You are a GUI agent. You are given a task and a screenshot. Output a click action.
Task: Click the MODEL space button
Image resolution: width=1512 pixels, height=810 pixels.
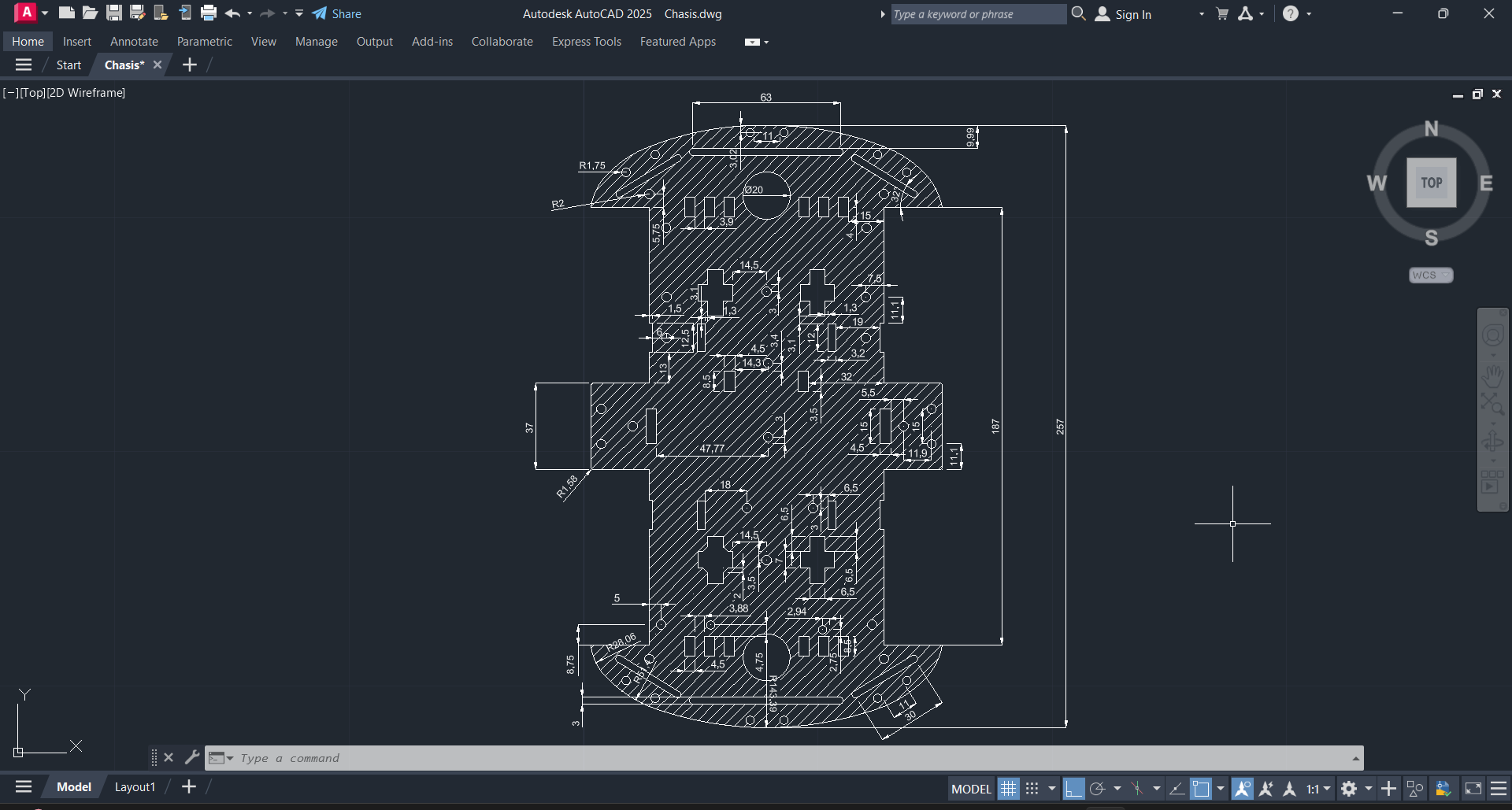pos(971,788)
